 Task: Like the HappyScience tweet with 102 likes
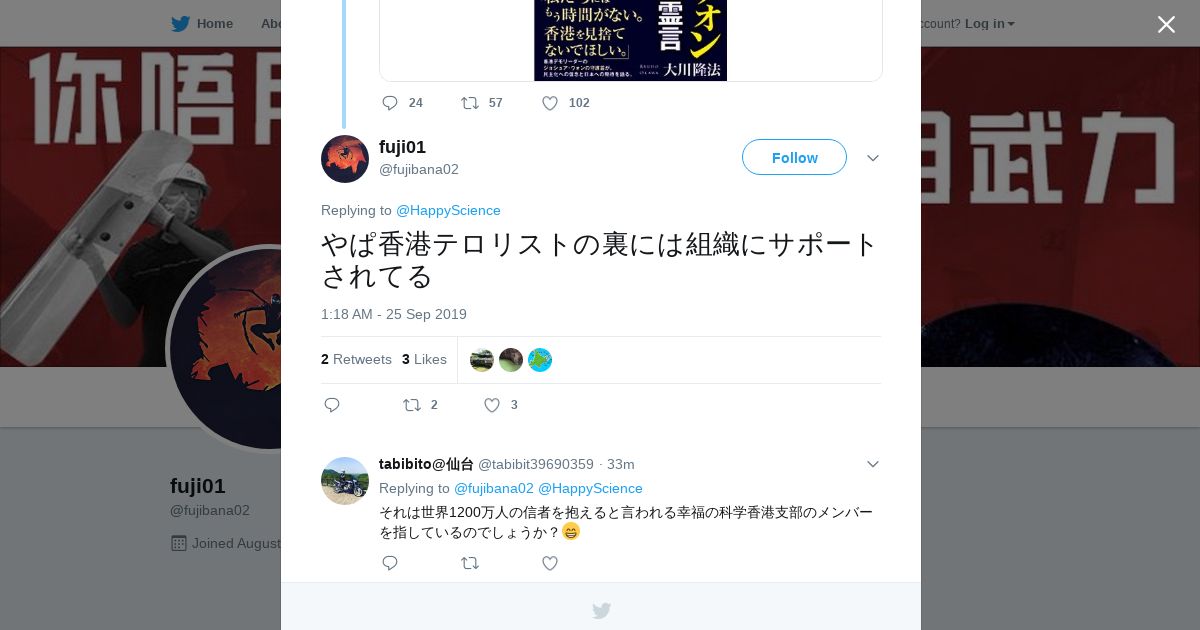[x=565, y=103]
